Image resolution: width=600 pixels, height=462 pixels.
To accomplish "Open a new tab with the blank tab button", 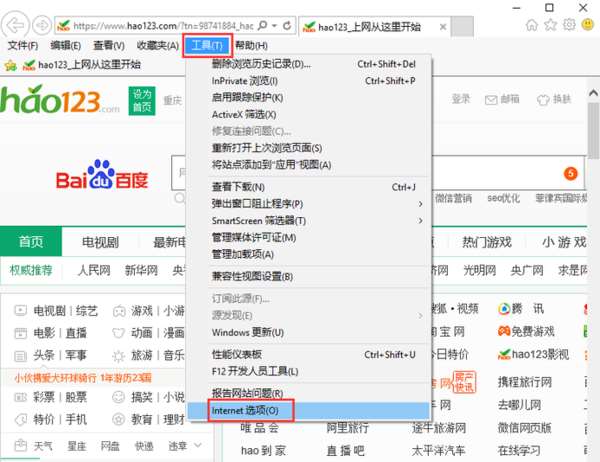I will tap(462, 26).
